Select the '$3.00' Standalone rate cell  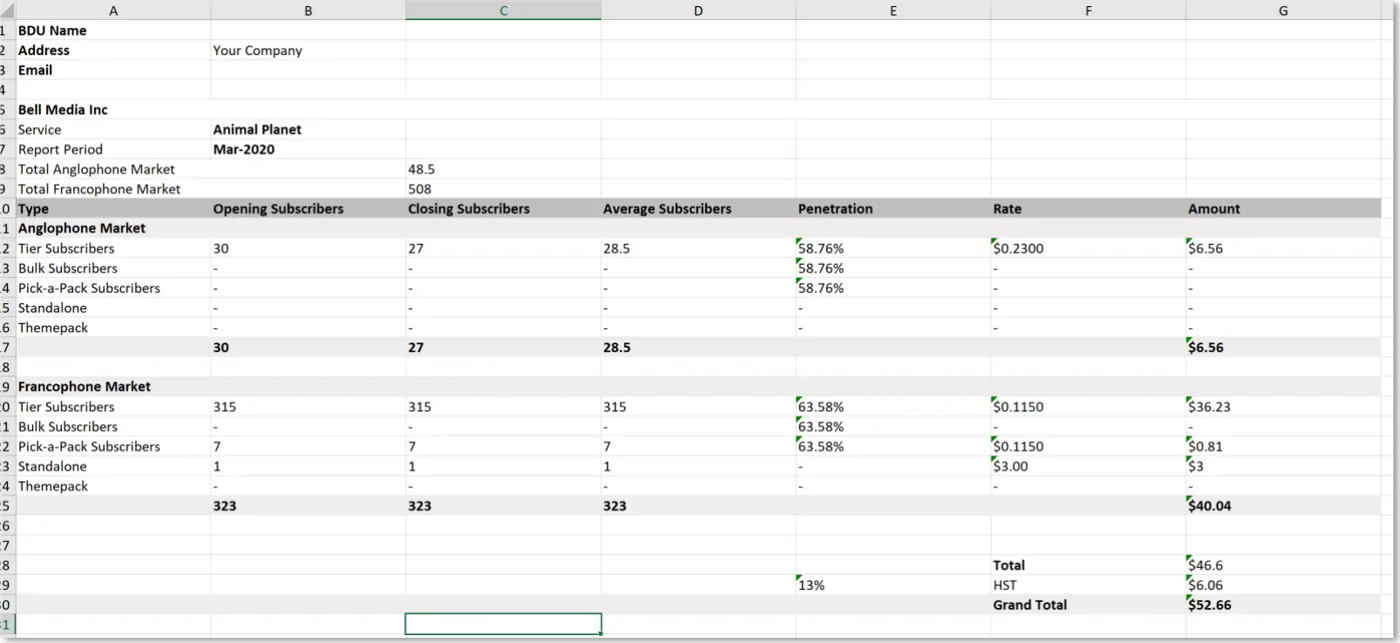tap(1088, 466)
